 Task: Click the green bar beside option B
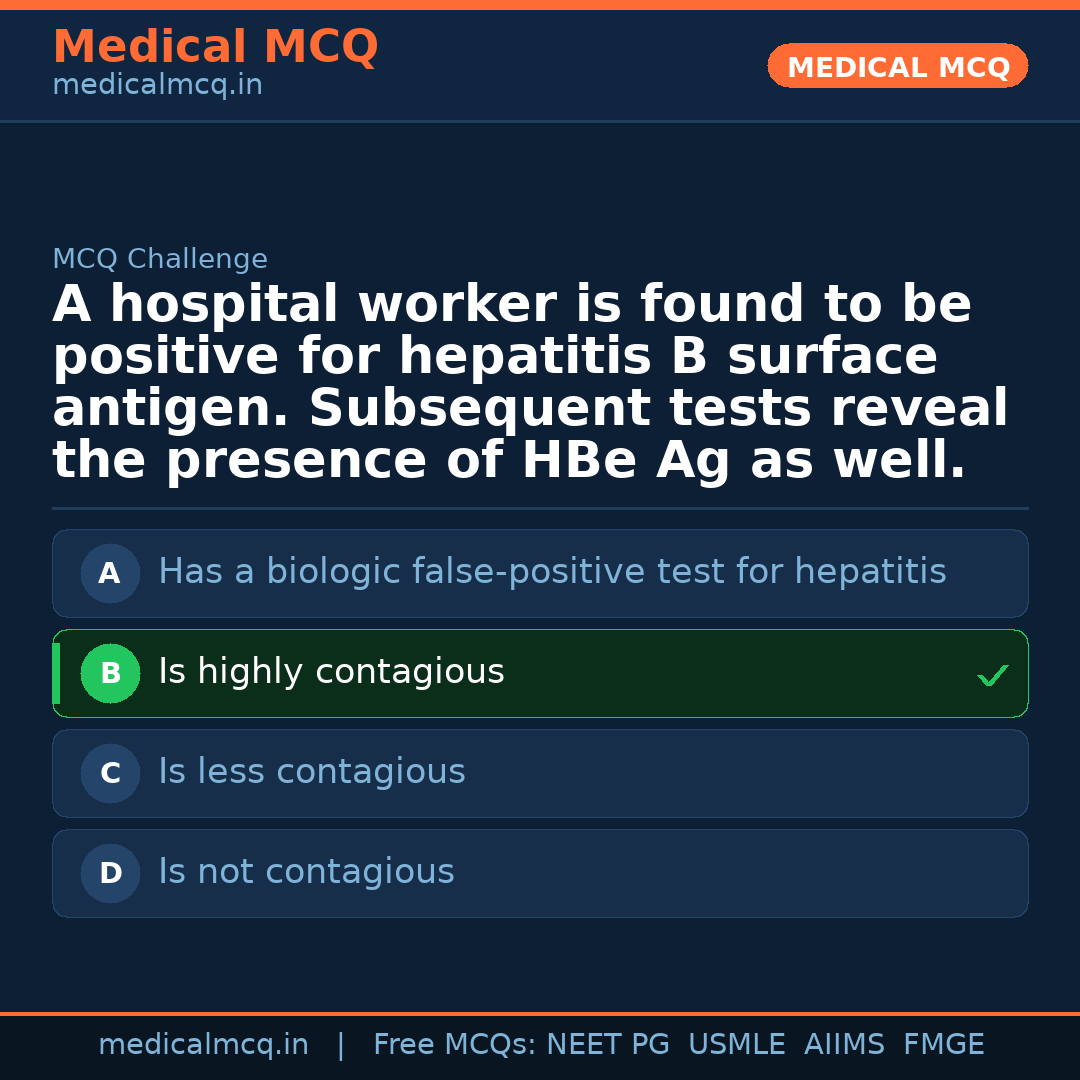56,674
